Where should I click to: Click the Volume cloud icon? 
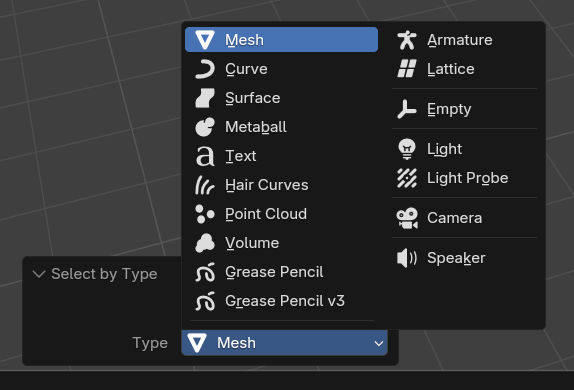click(205, 243)
